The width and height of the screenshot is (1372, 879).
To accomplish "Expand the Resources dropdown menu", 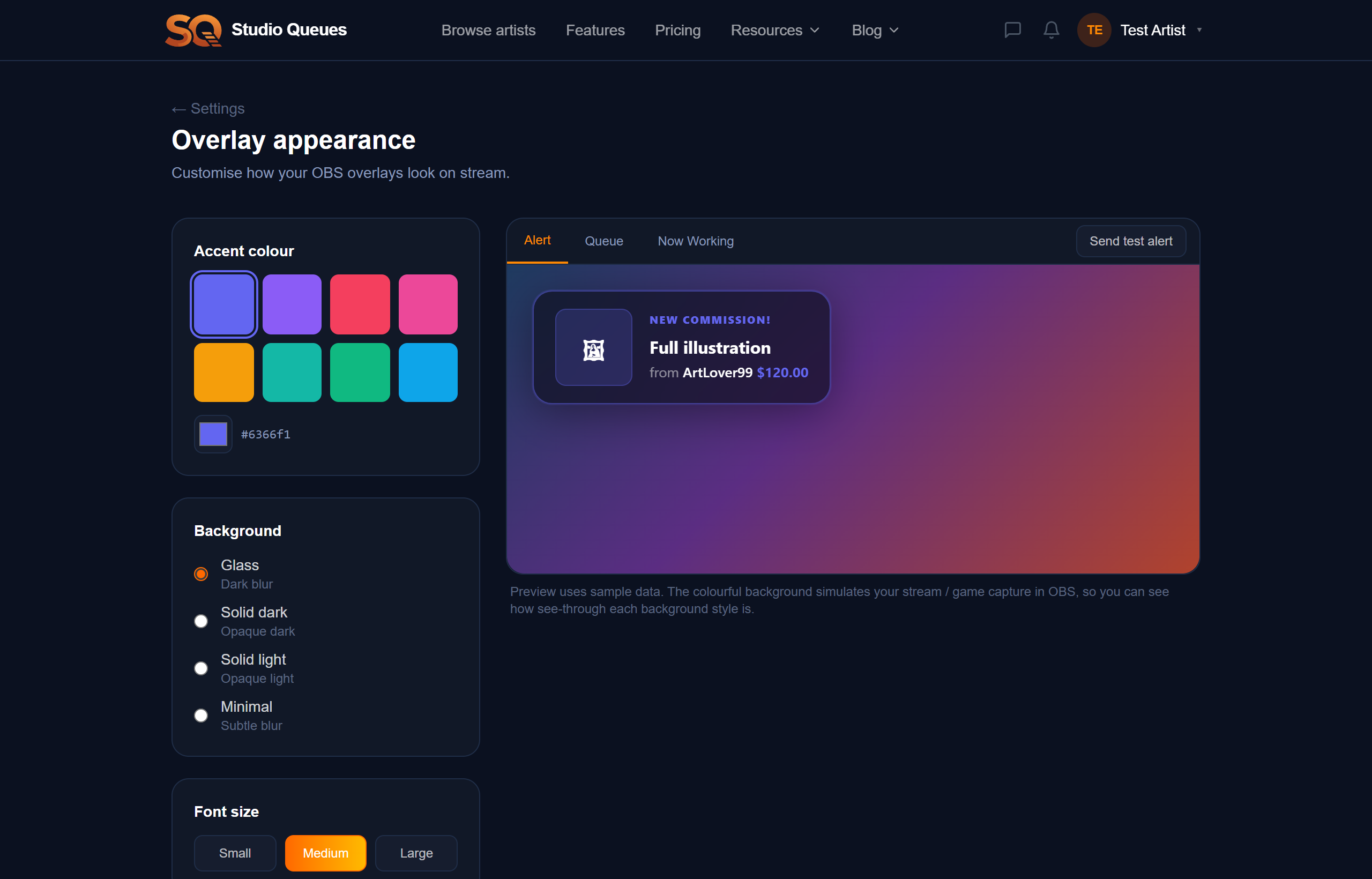I will [x=775, y=30].
